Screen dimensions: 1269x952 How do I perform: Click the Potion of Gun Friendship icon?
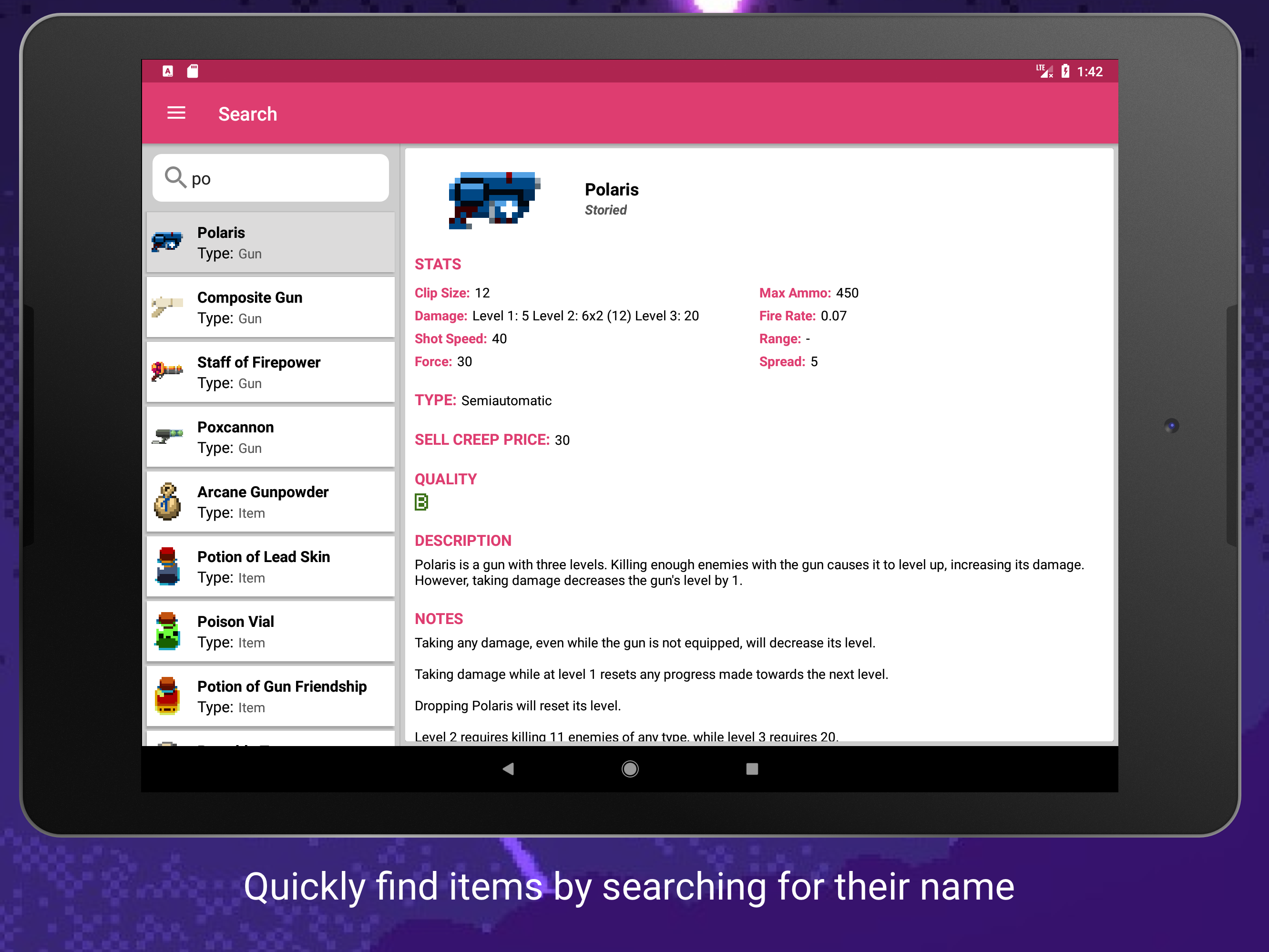click(167, 696)
